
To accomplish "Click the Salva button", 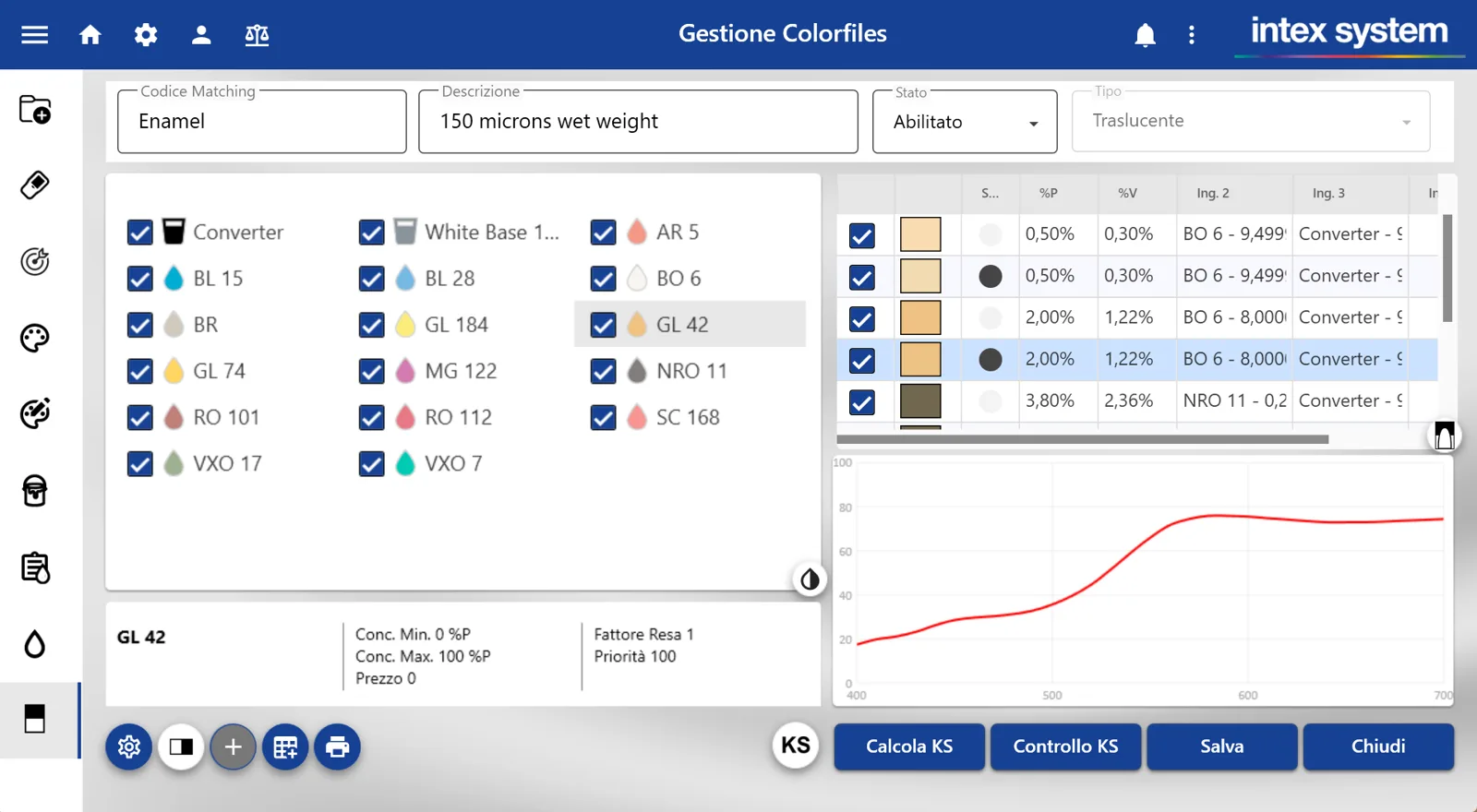I will click(1222, 746).
